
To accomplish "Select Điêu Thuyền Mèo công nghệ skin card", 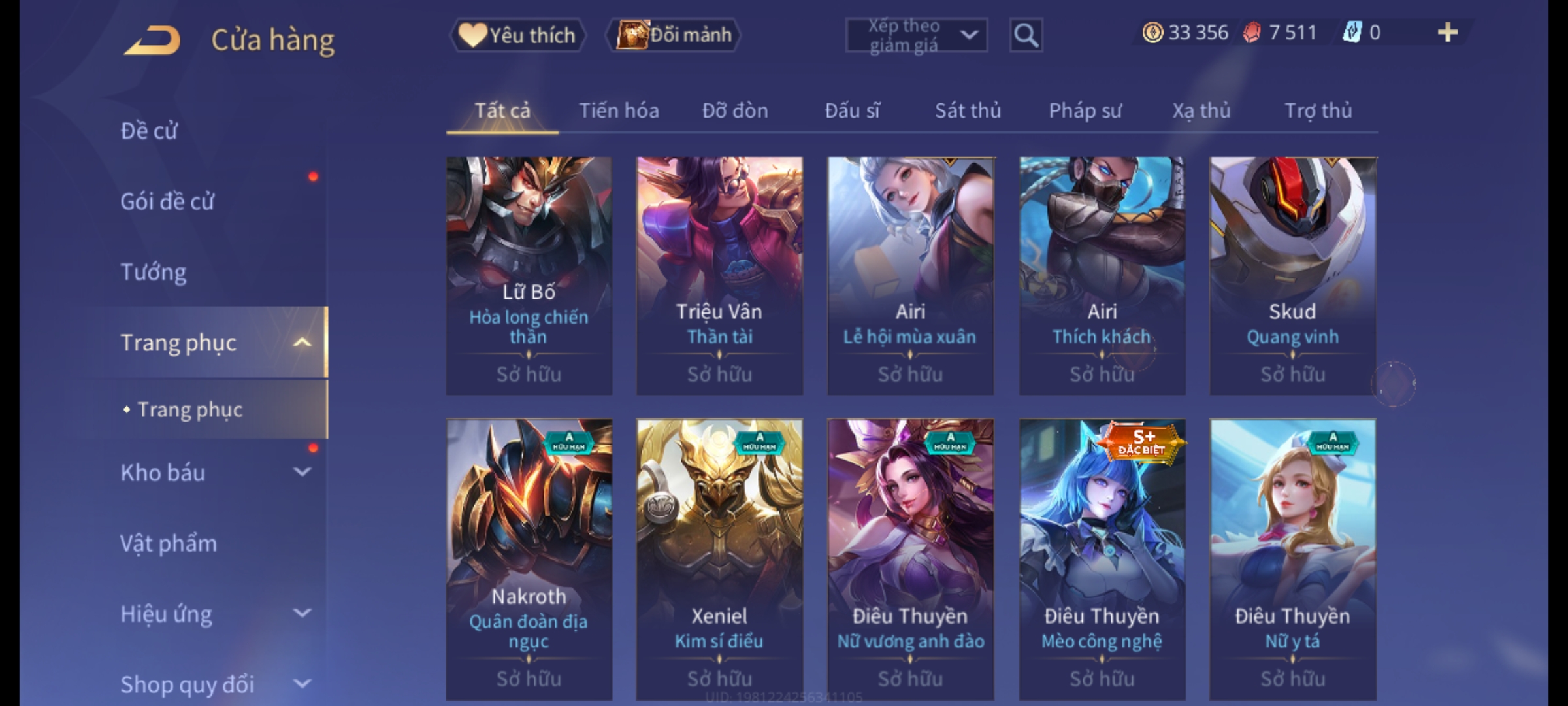I will coord(1102,560).
